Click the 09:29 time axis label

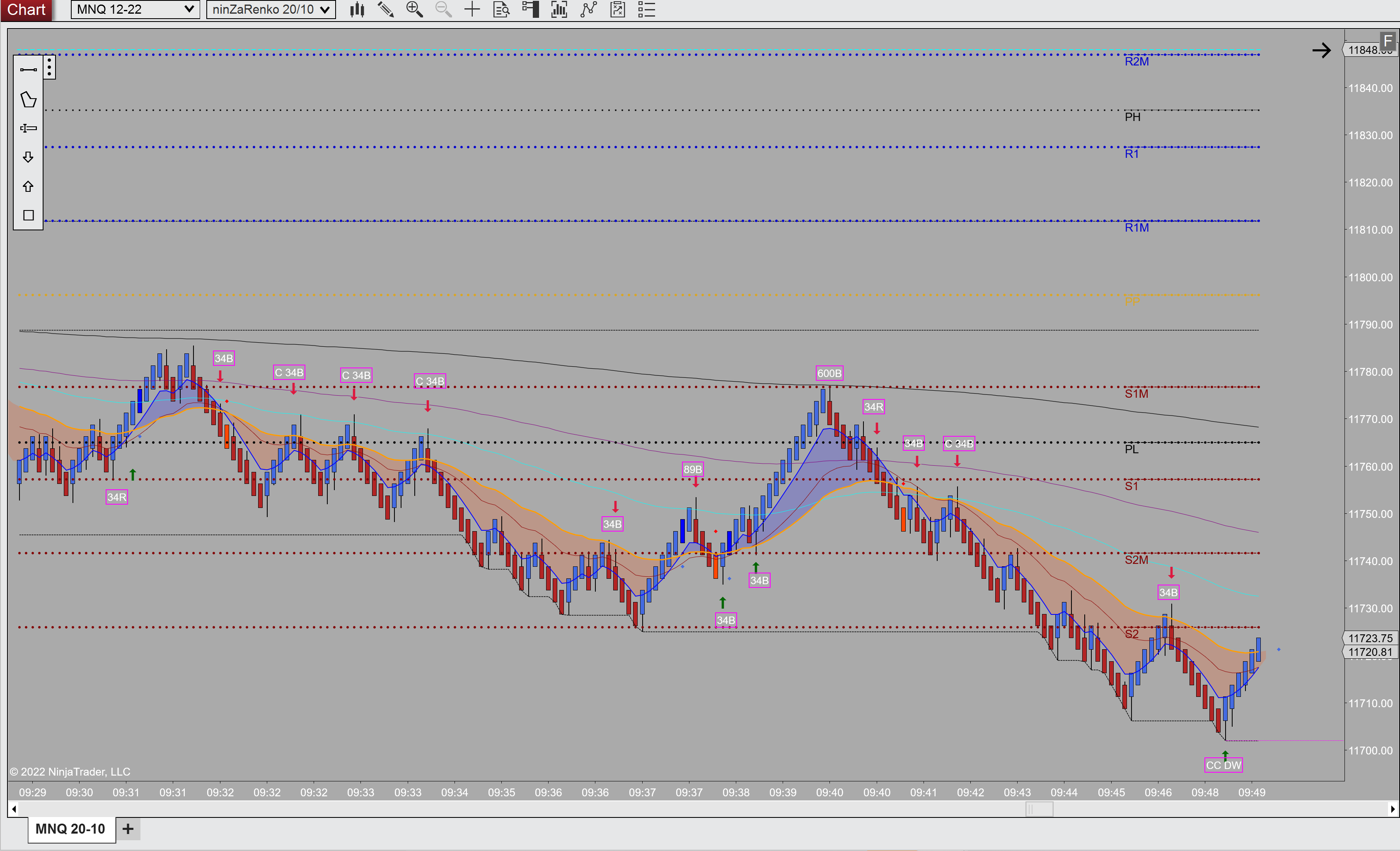(x=32, y=792)
